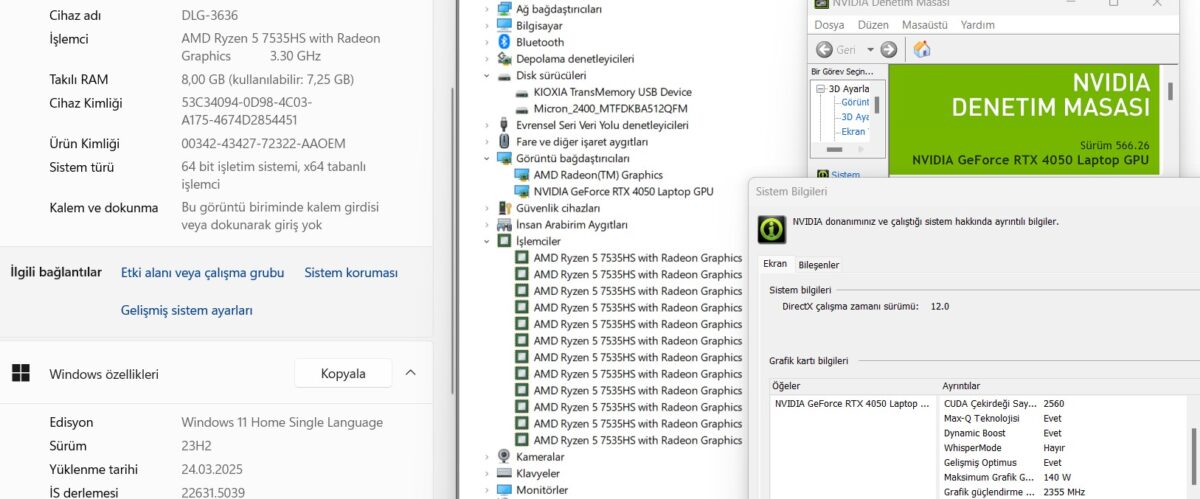Collapse the İşlemciler processors node

(x=487, y=241)
